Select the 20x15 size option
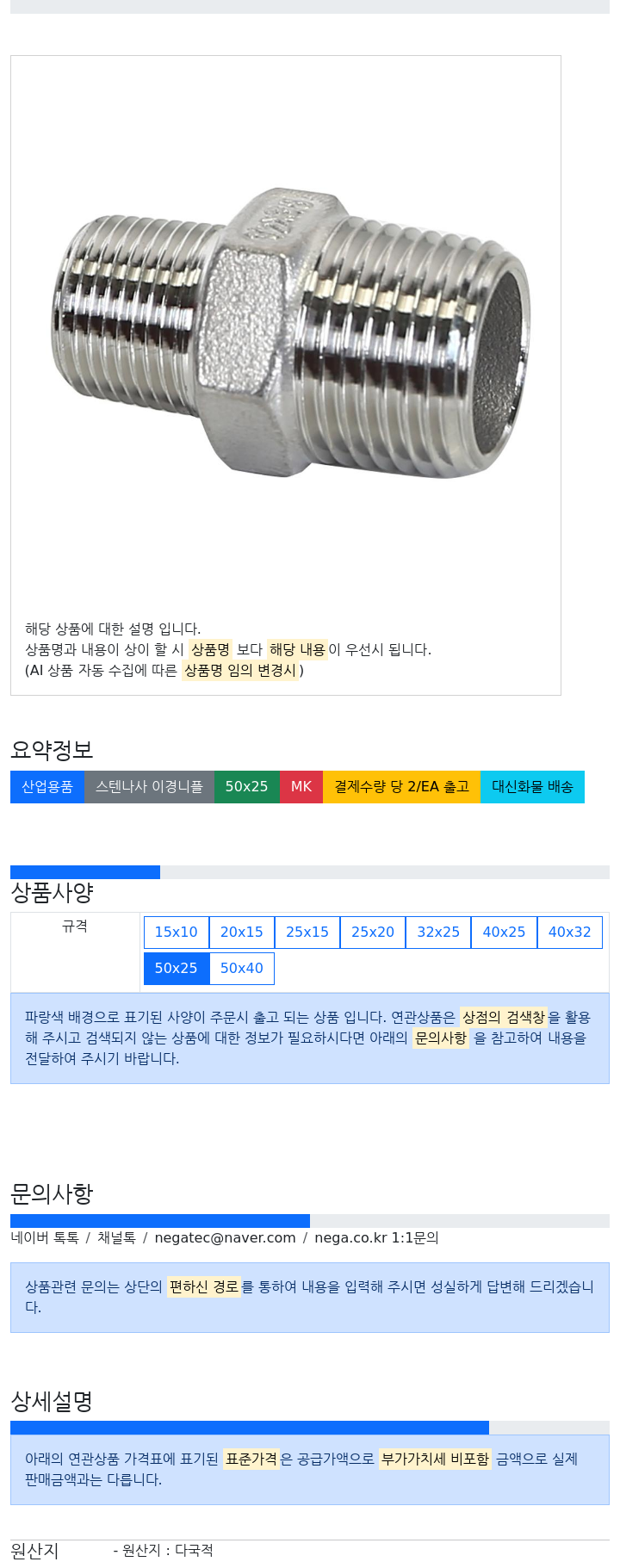 coord(242,932)
